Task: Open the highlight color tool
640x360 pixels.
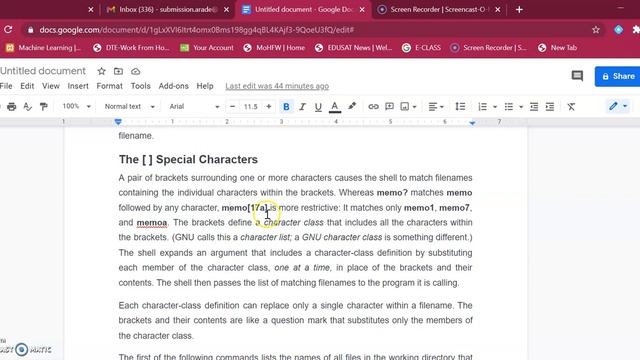Action: pos(351,107)
